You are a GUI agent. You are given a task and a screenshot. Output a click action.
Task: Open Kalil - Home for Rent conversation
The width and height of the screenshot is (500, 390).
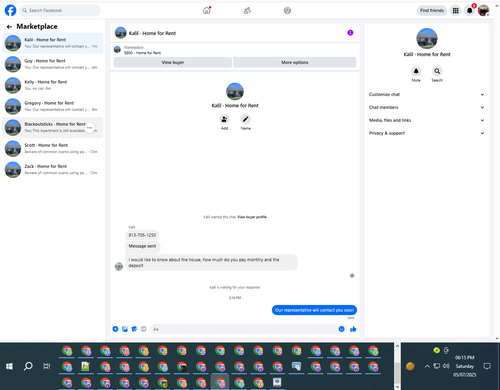[x=53, y=43]
